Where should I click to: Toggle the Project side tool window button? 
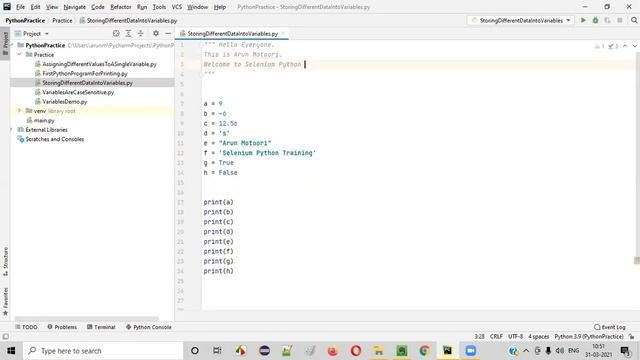(x=5, y=43)
